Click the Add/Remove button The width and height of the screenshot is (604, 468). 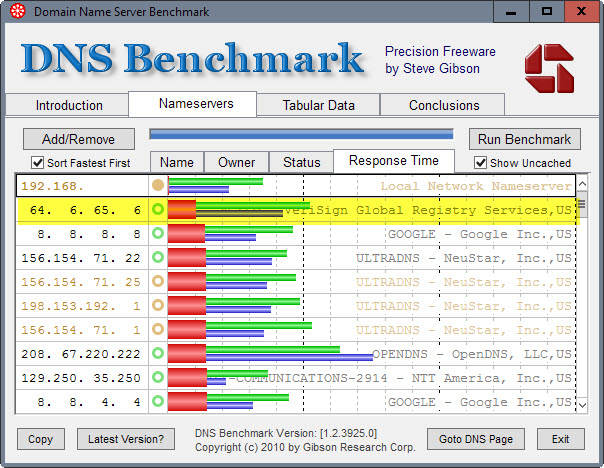pyautogui.click(x=79, y=139)
